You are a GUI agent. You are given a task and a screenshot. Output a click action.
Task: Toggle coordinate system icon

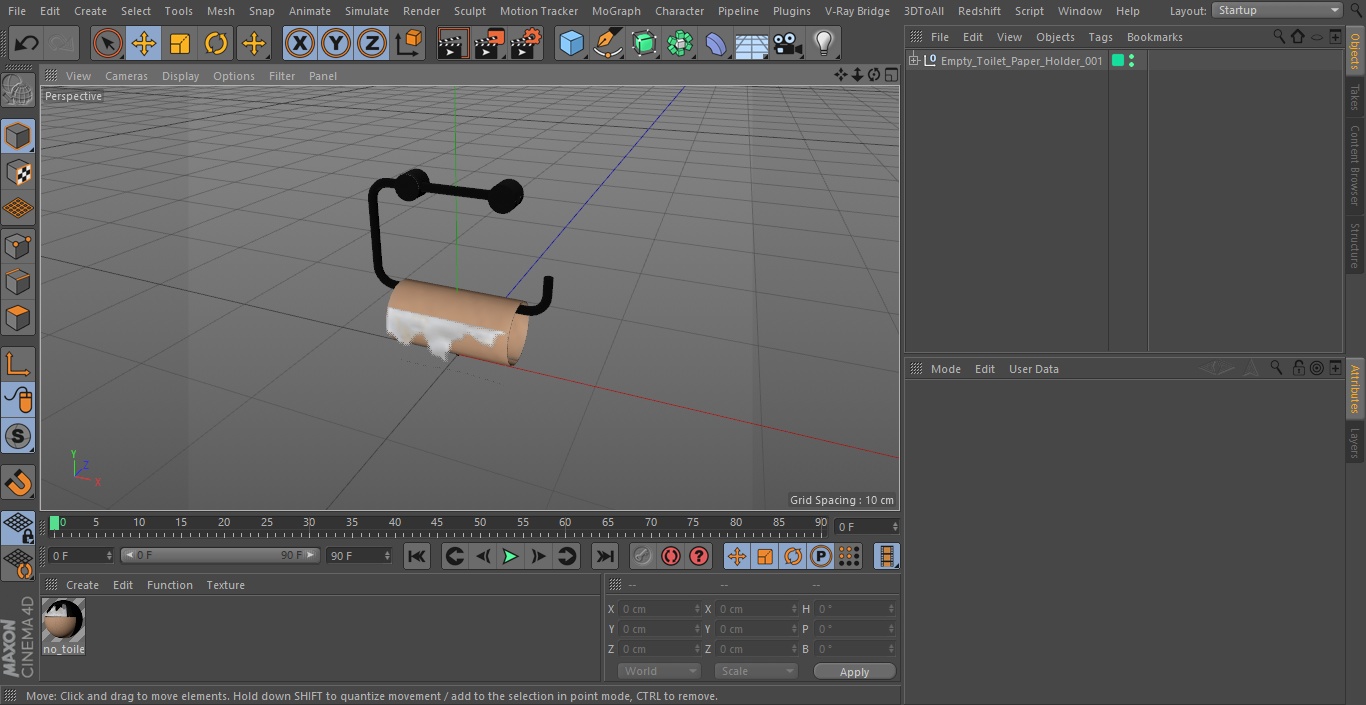point(409,43)
